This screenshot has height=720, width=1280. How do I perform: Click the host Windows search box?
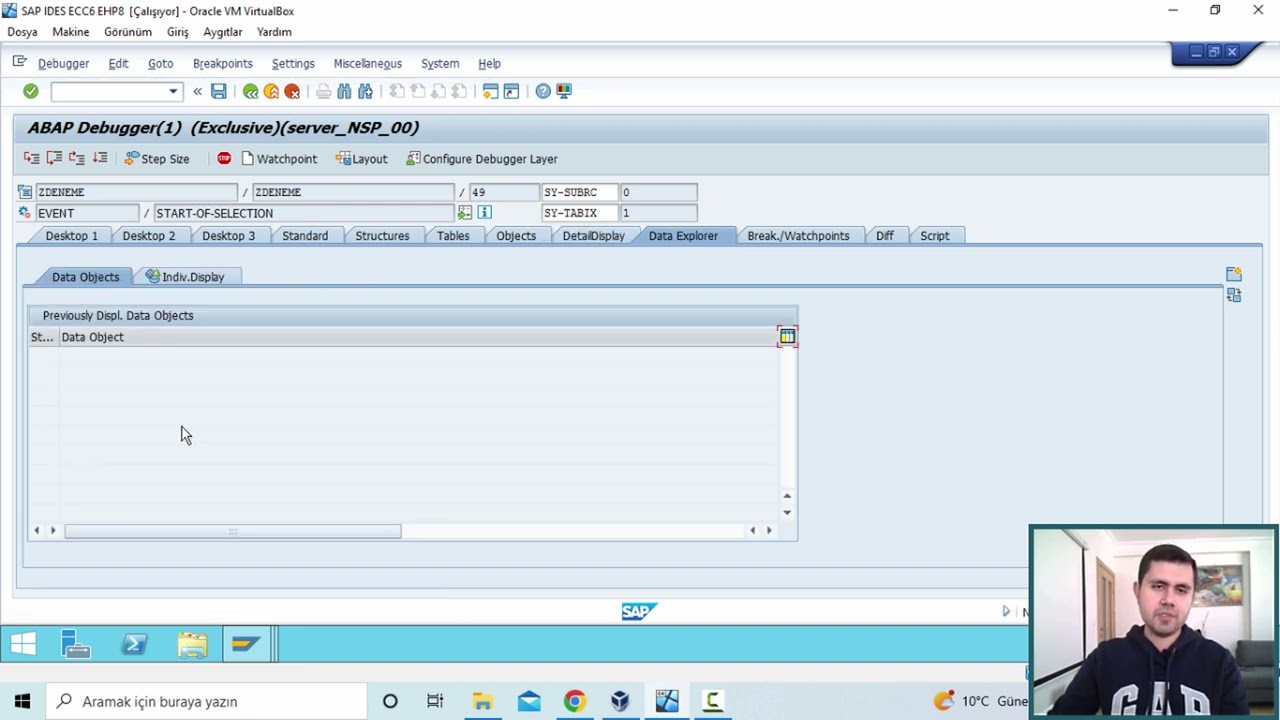click(x=206, y=701)
